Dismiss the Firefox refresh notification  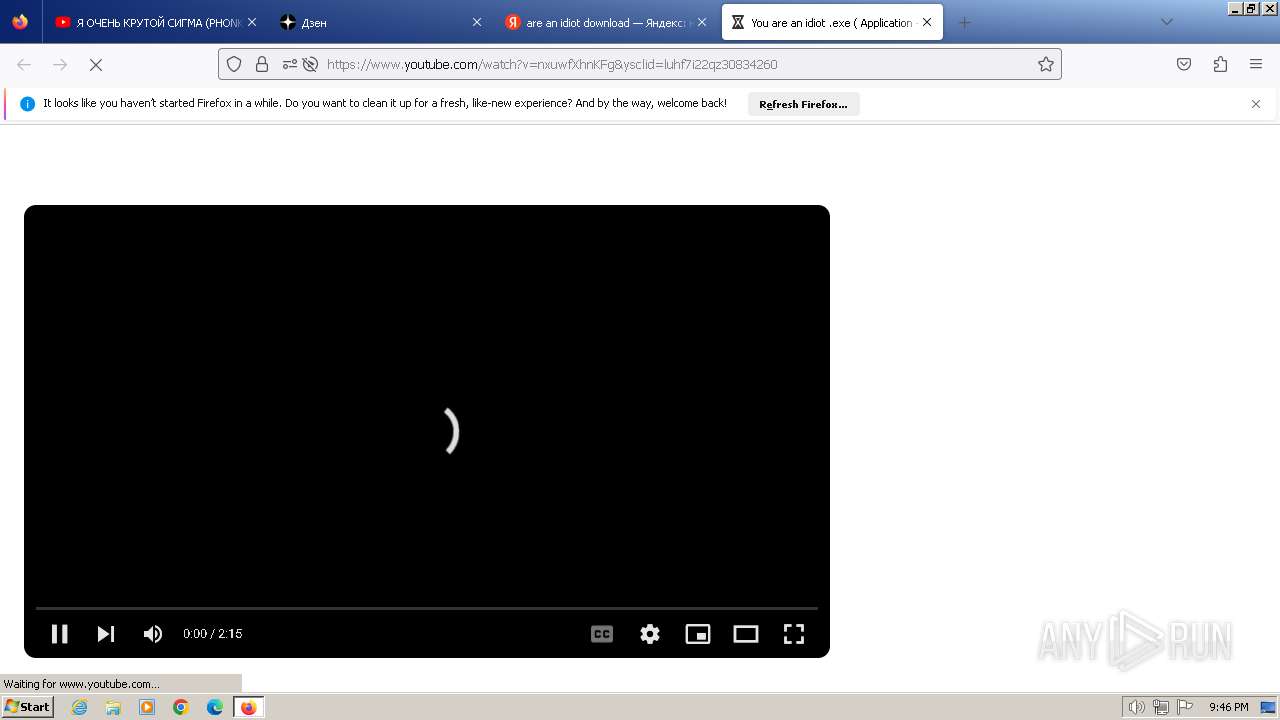(x=1256, y=104)
